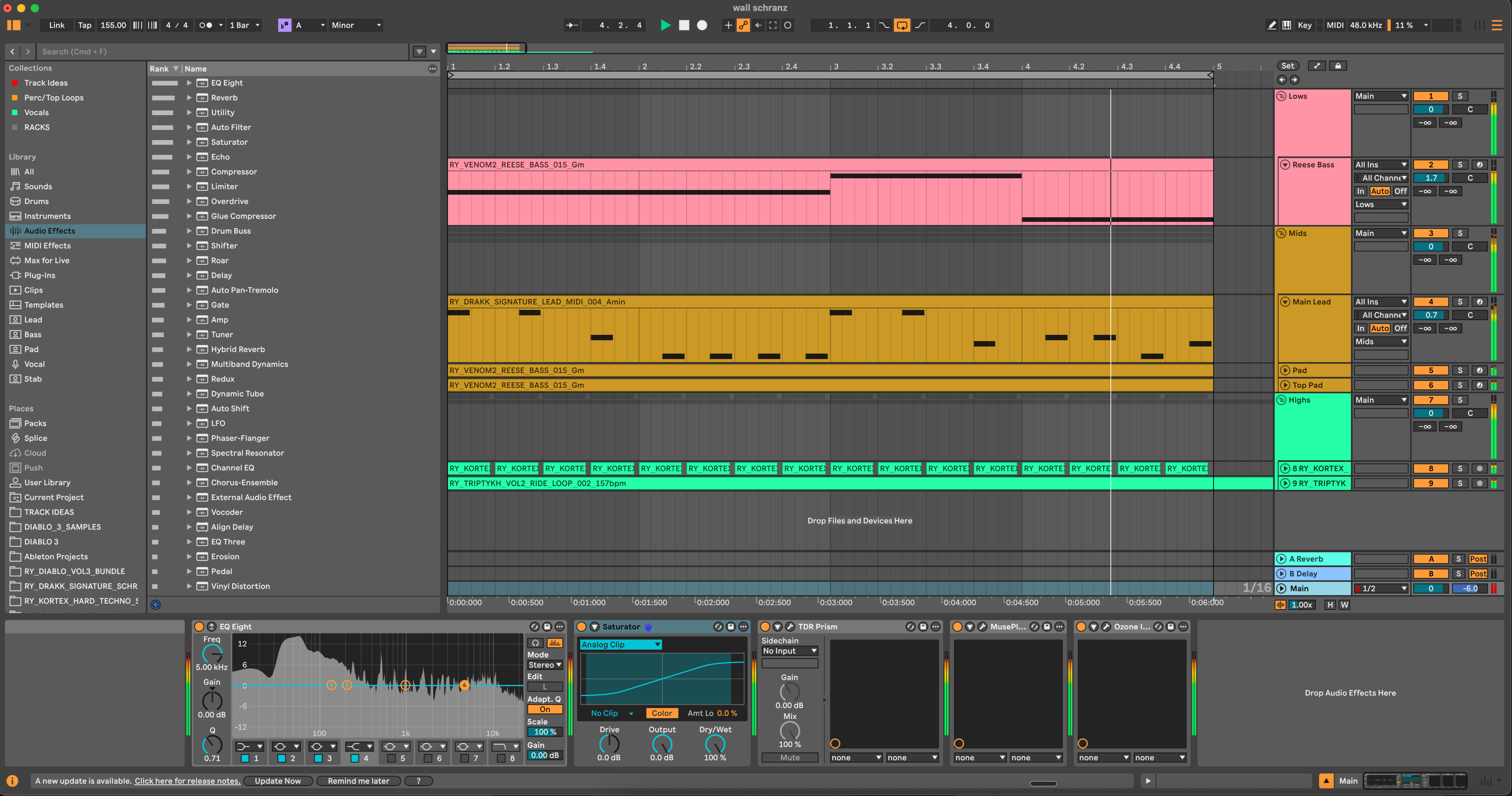1512x796 pixels.
Task: Enable EQ Eight filter band 5
Action: point(392,758)
